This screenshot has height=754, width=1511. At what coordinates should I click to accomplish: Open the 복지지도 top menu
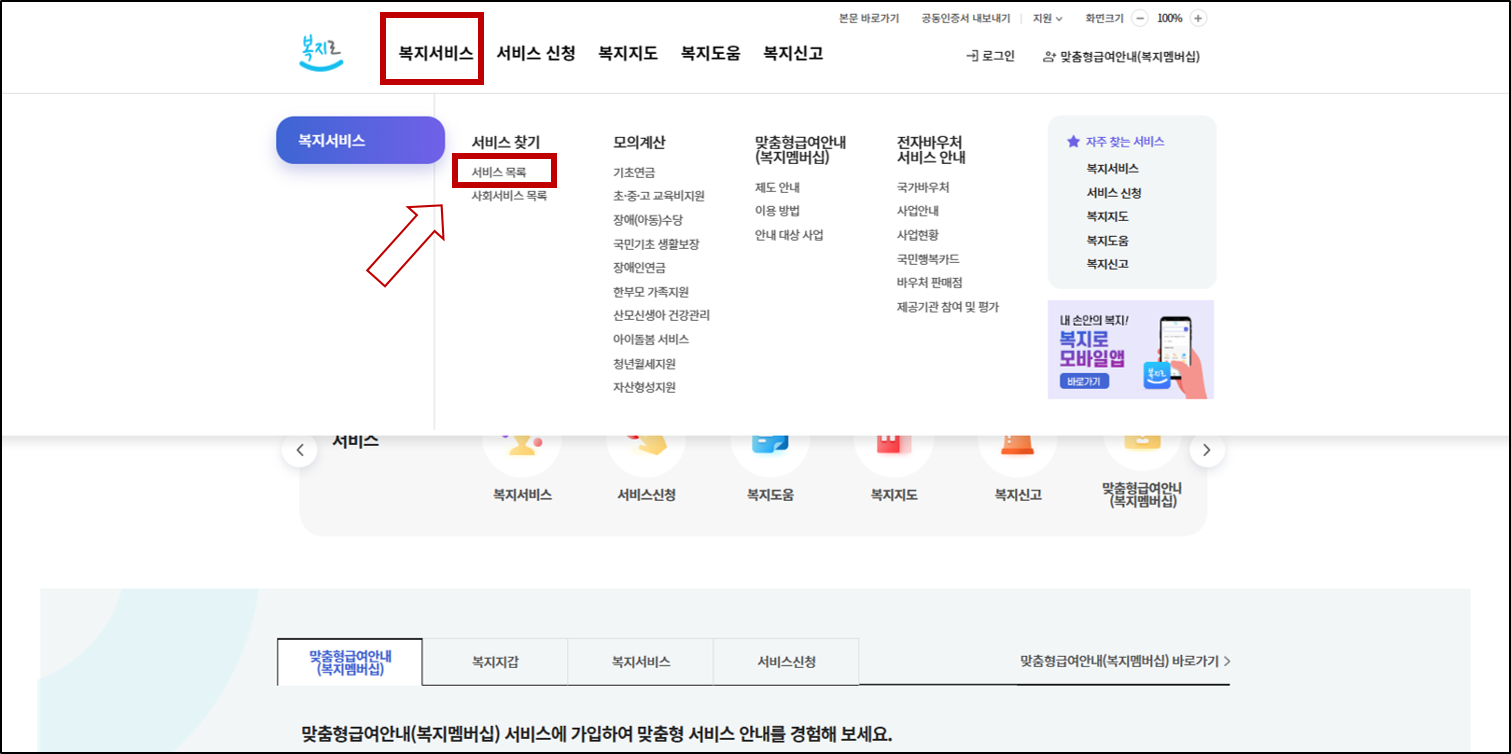[628, 53]
